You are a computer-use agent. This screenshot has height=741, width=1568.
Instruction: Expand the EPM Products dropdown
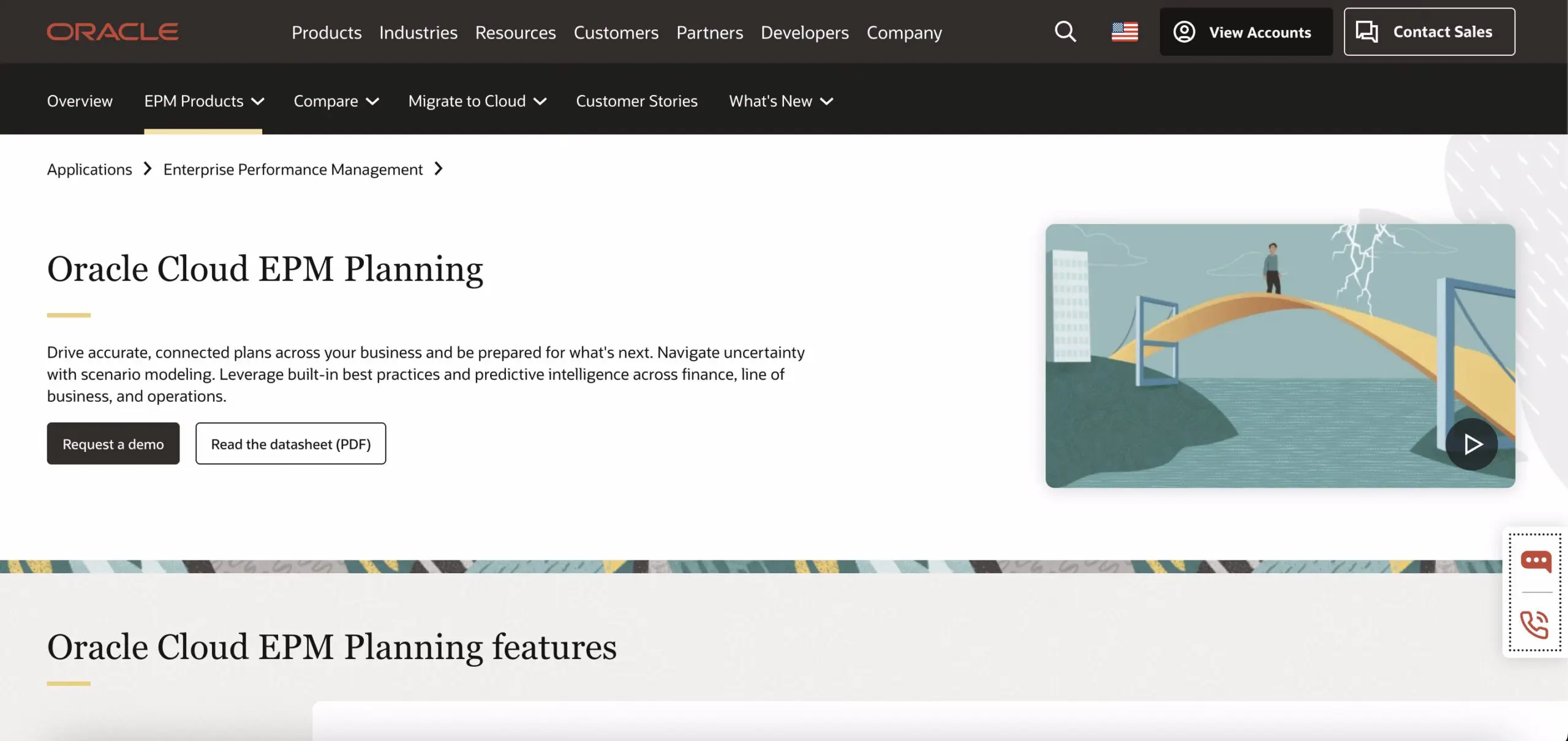(203, 101)
